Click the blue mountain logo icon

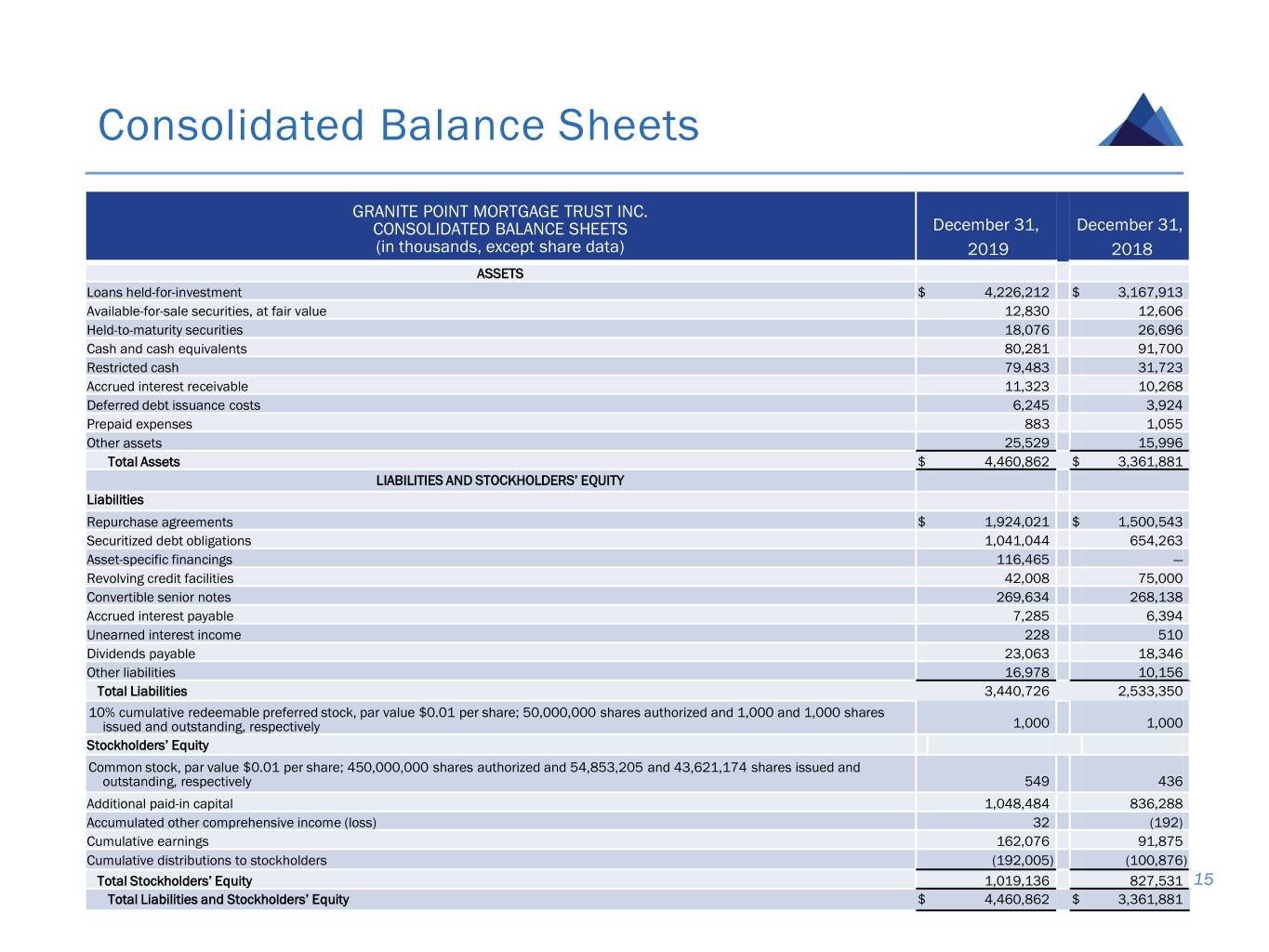click(1141, 121)
